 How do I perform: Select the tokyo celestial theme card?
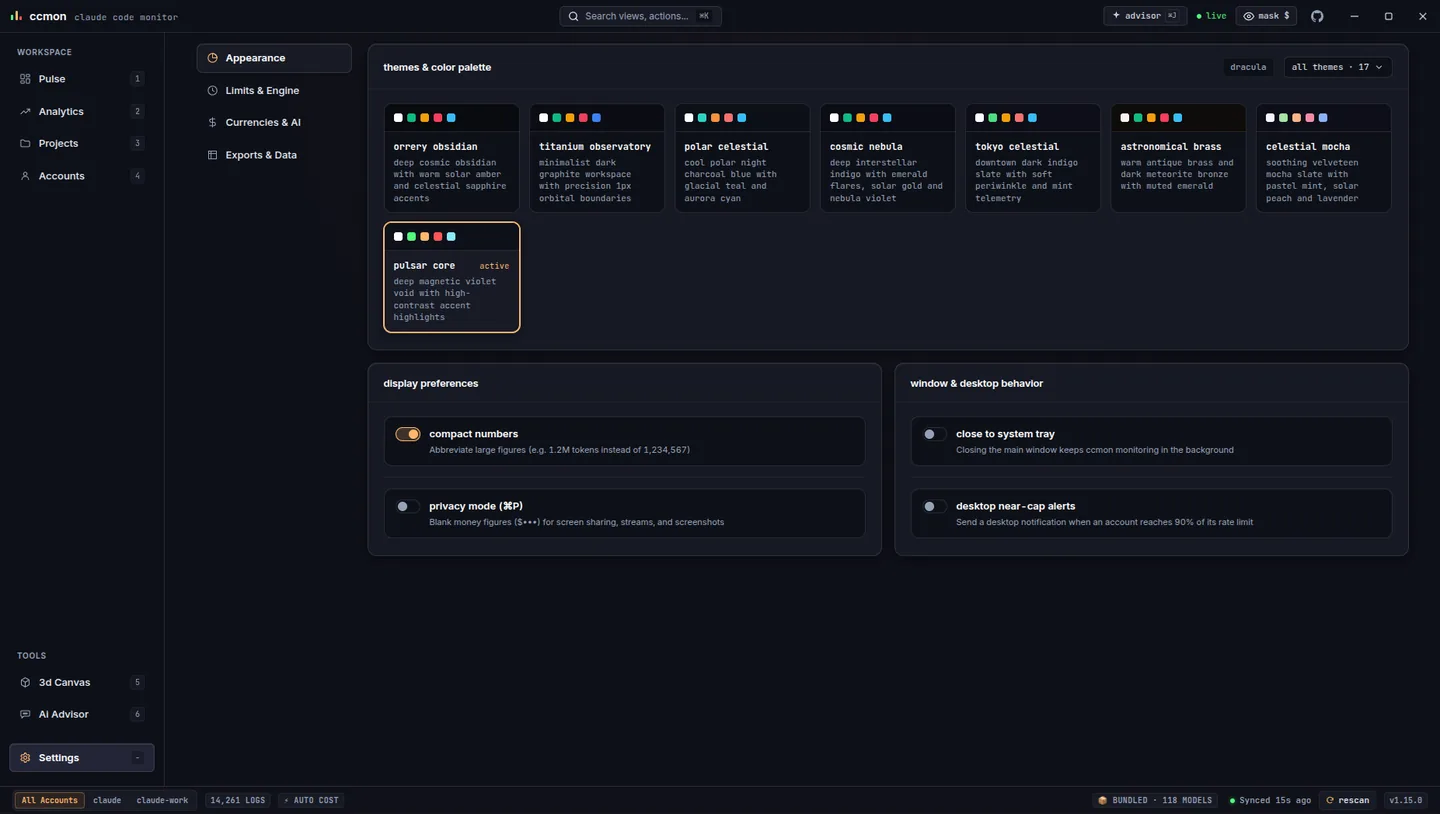point(1033,158)
